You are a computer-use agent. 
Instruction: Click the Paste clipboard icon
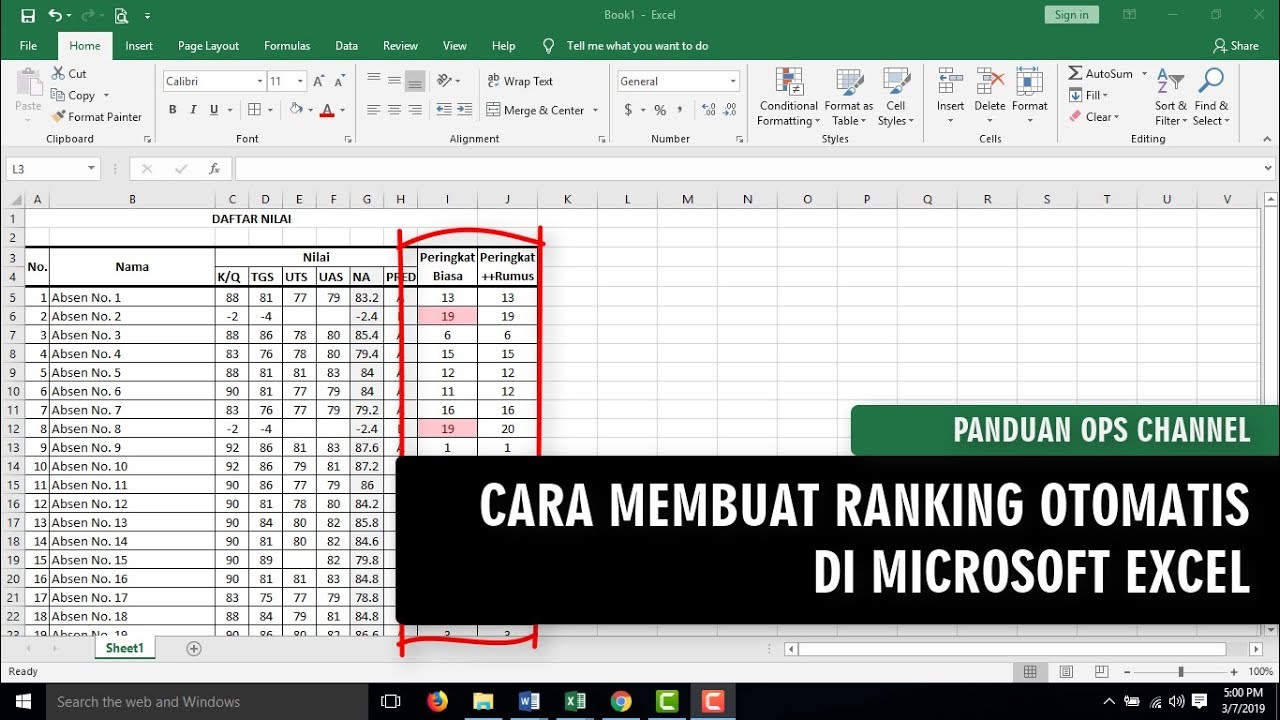tap(28, 83)
